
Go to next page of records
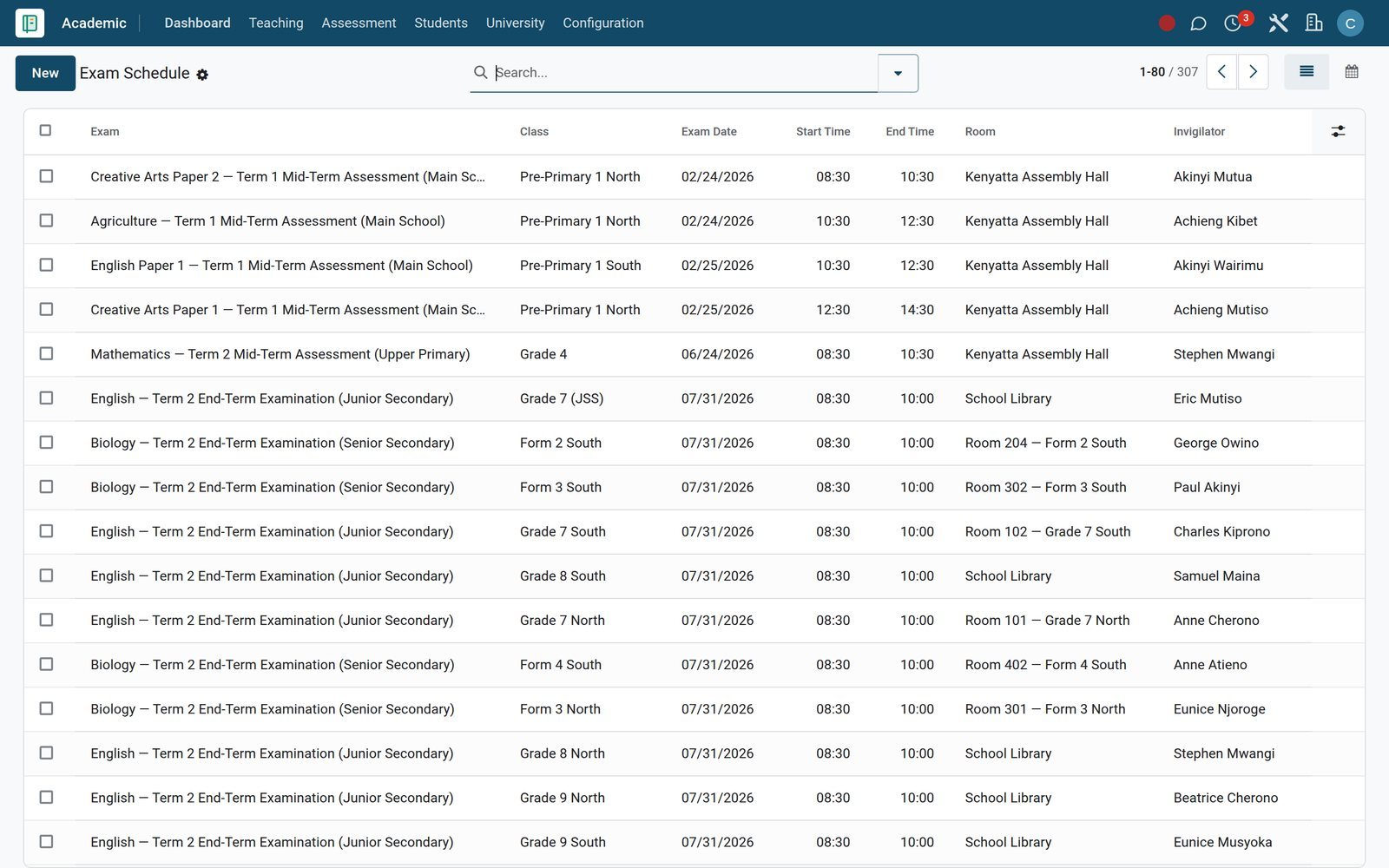tap(1253, 72)
